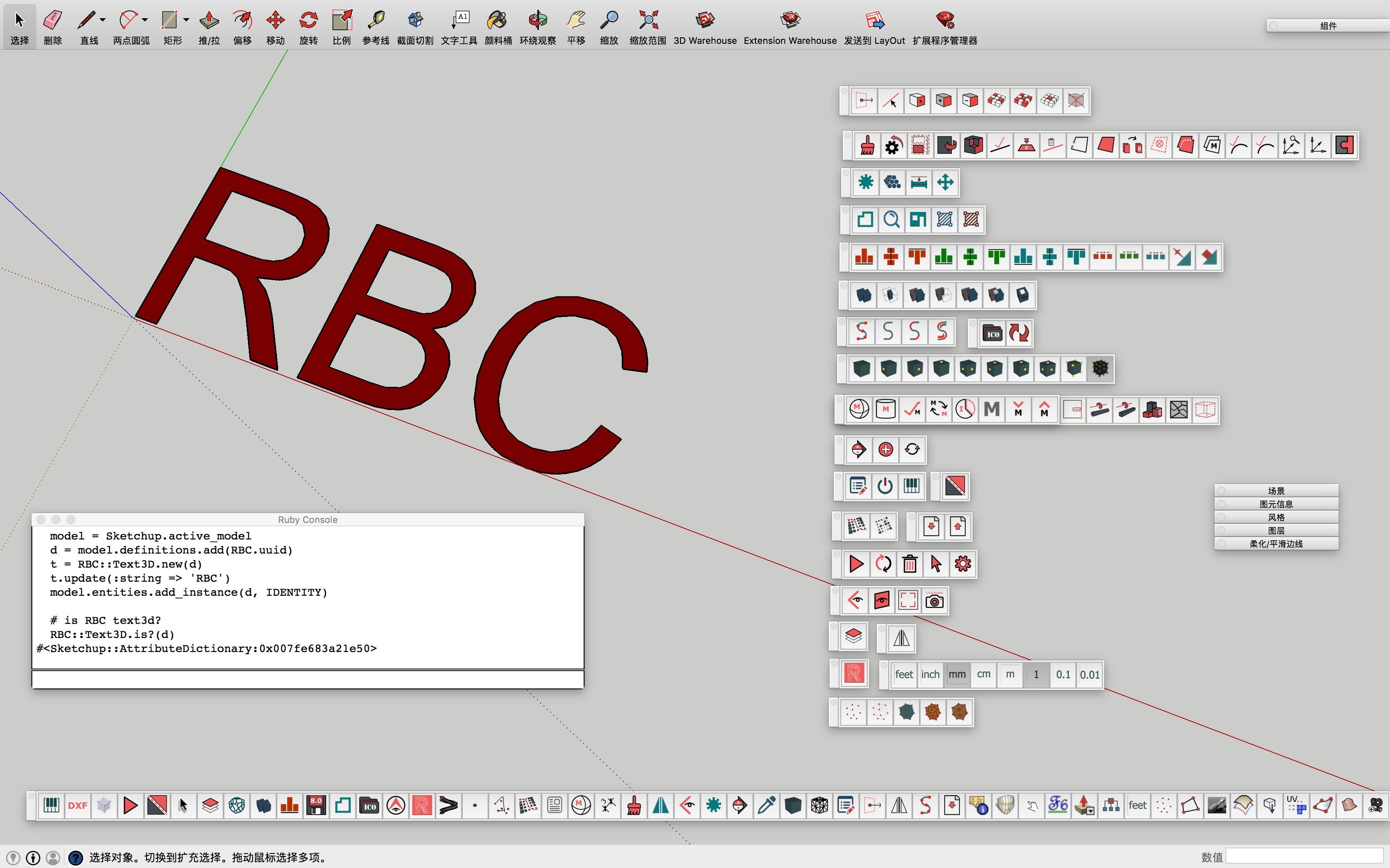Open the 组件 components panel

(1328, 26)
